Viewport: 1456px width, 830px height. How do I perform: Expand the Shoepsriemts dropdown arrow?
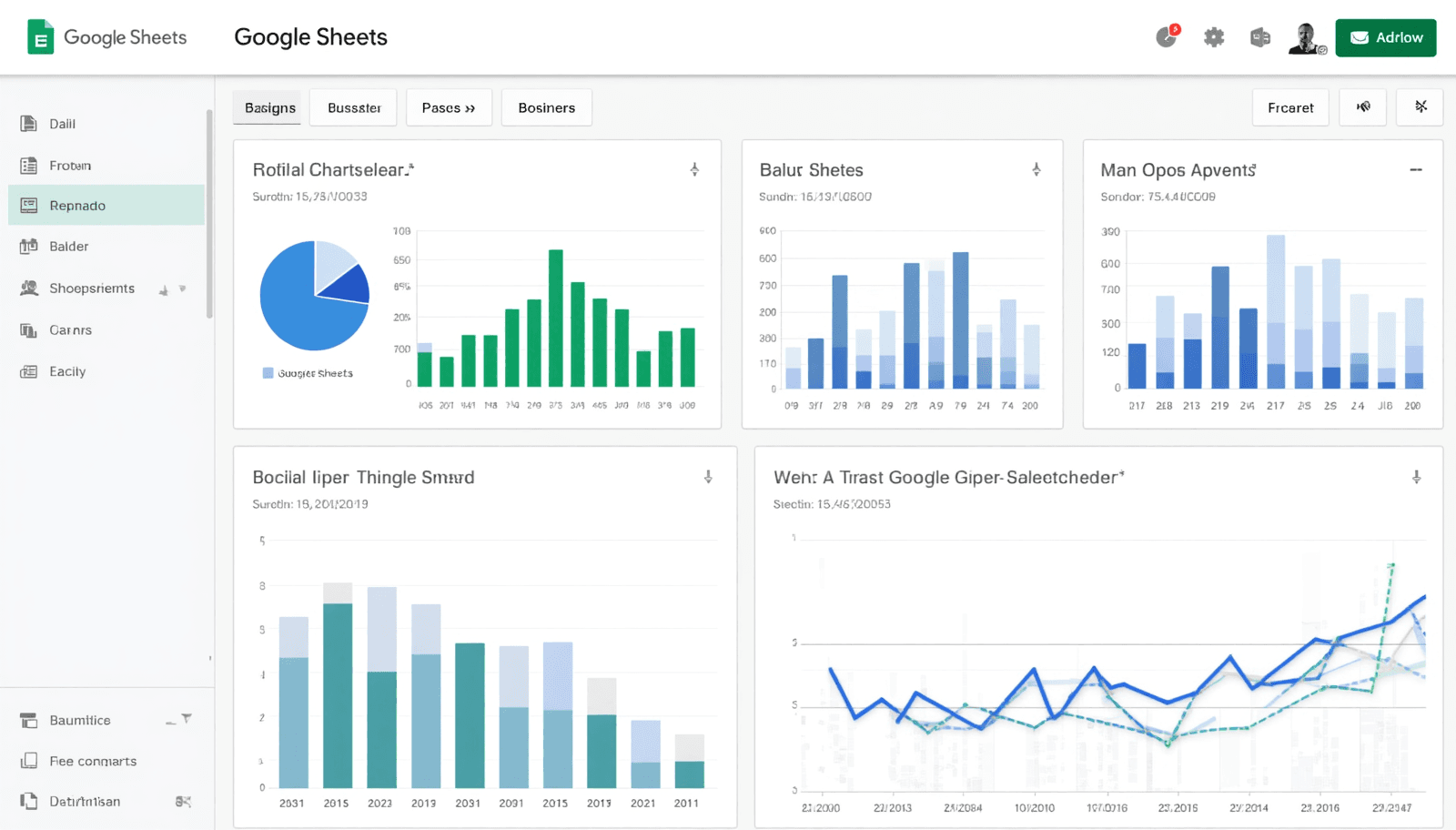(183, 288)
